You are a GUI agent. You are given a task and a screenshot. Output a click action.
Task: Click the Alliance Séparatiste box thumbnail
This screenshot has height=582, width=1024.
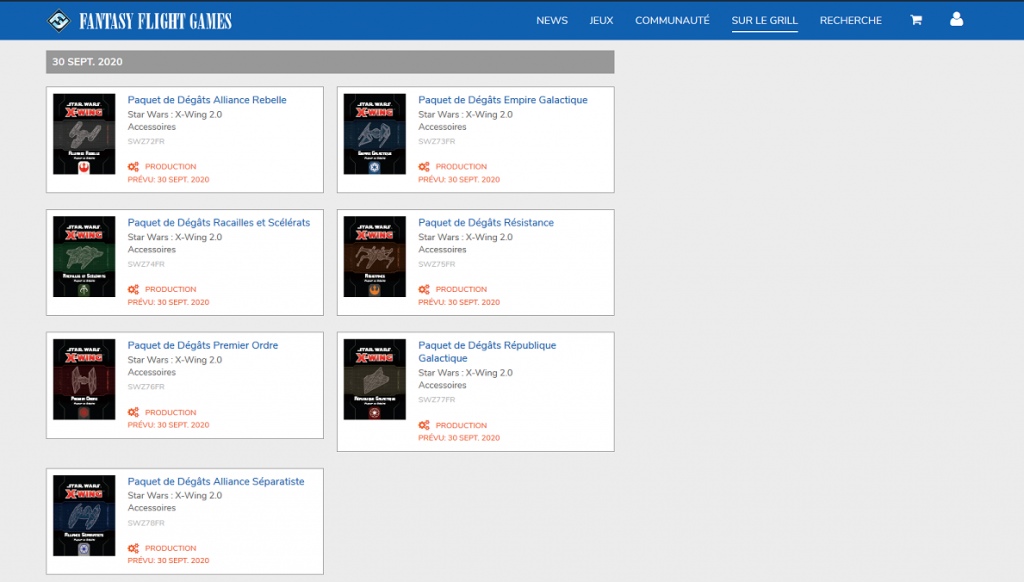[x=84, y=515]
